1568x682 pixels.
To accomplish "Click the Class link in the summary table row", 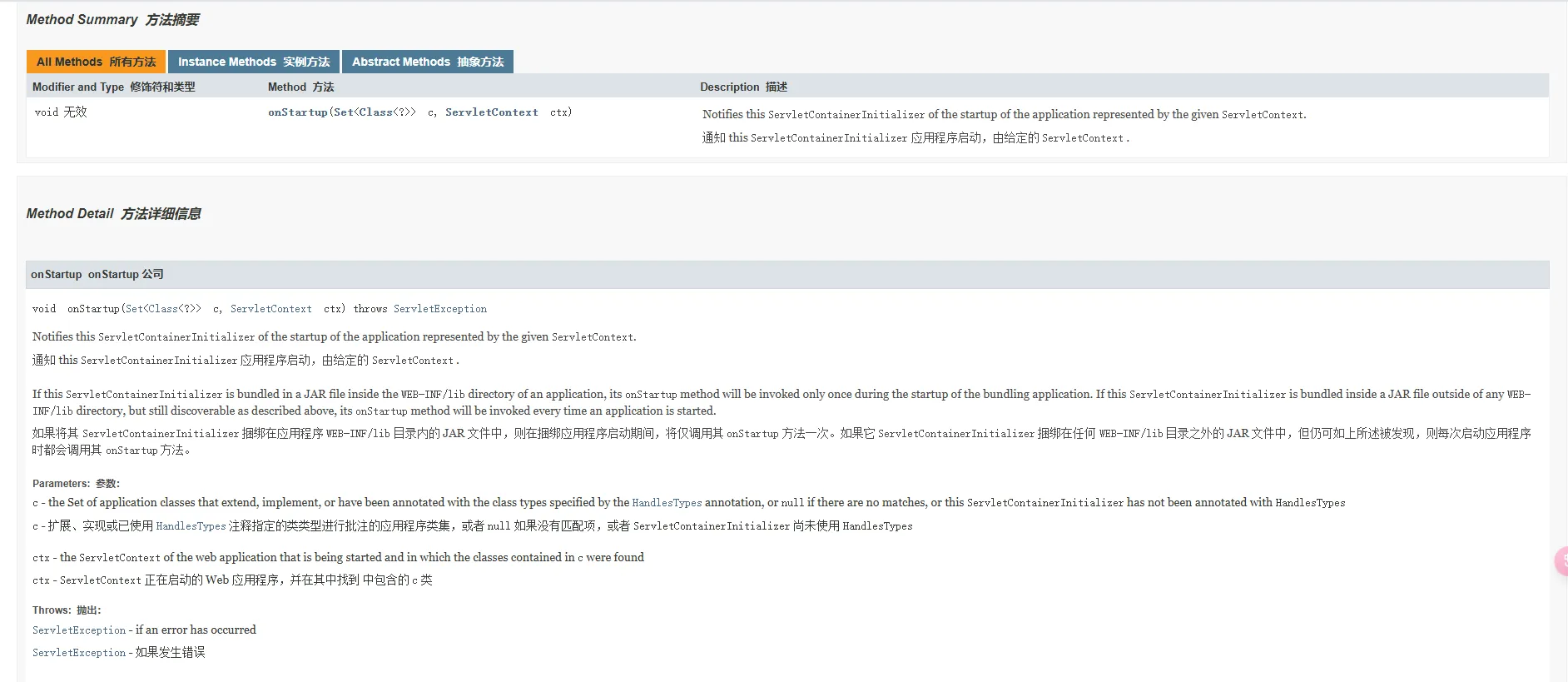I will pyautogui.click(x=375, y=112).
